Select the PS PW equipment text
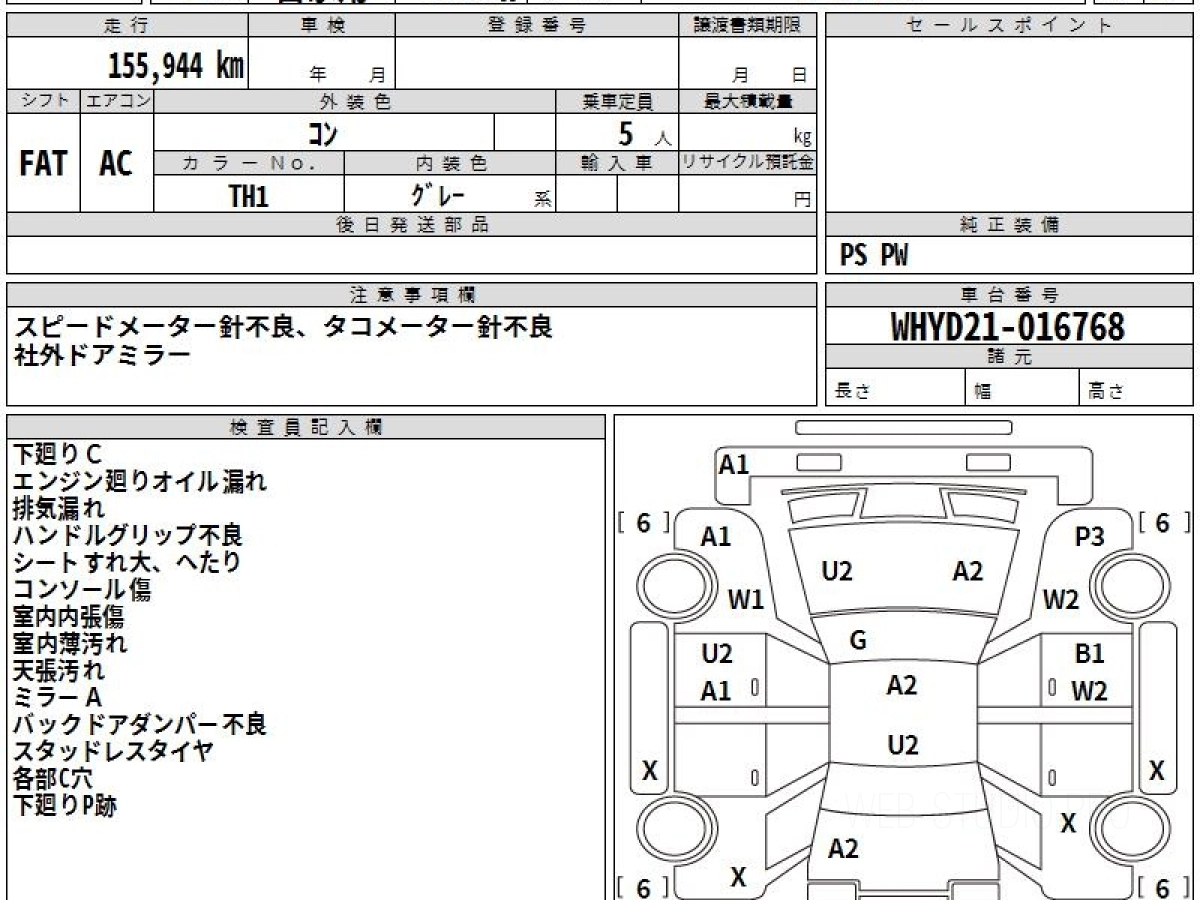 (x=874, y=257)
